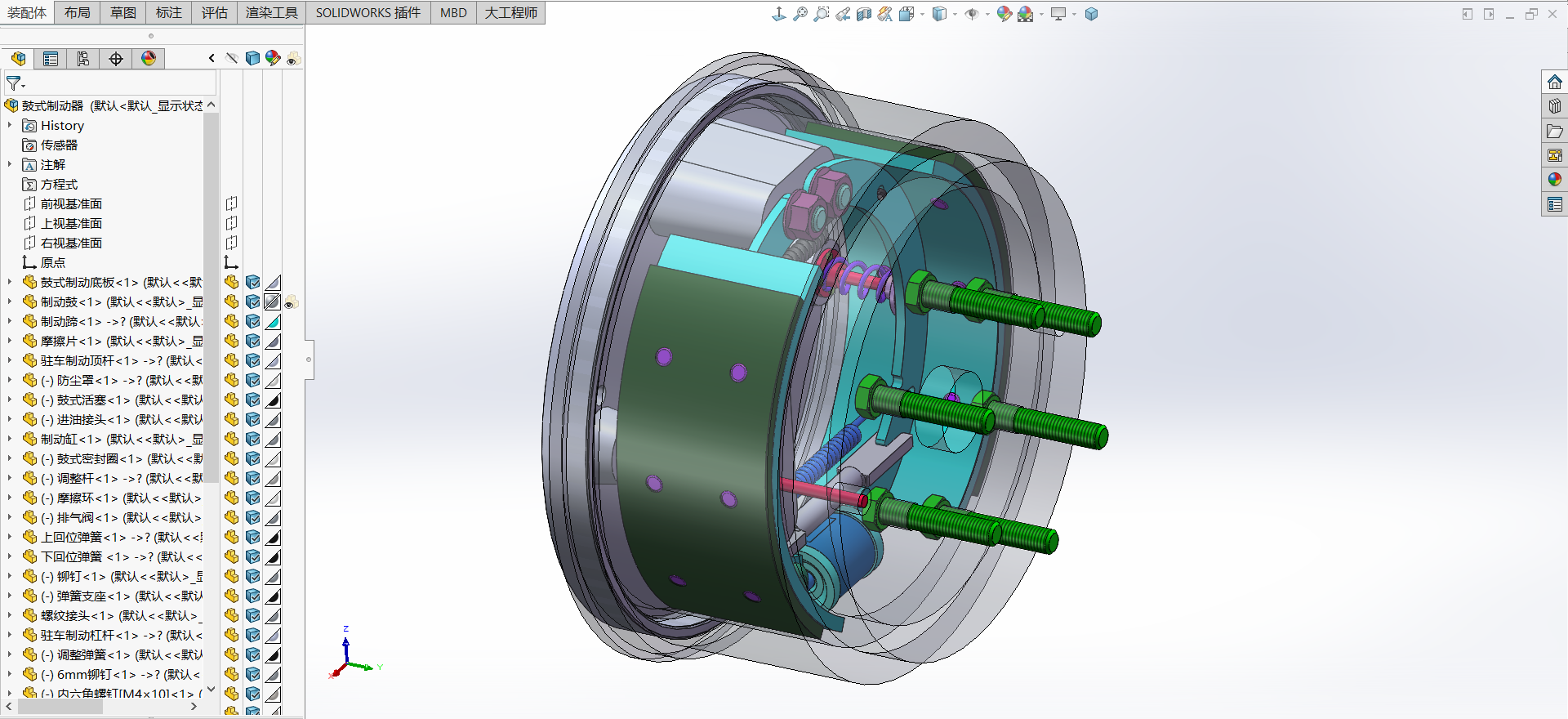Expand 鼓式制动底板<1> component node
1568x719 pixels.
pyautogui.click(x=10, y=282)
